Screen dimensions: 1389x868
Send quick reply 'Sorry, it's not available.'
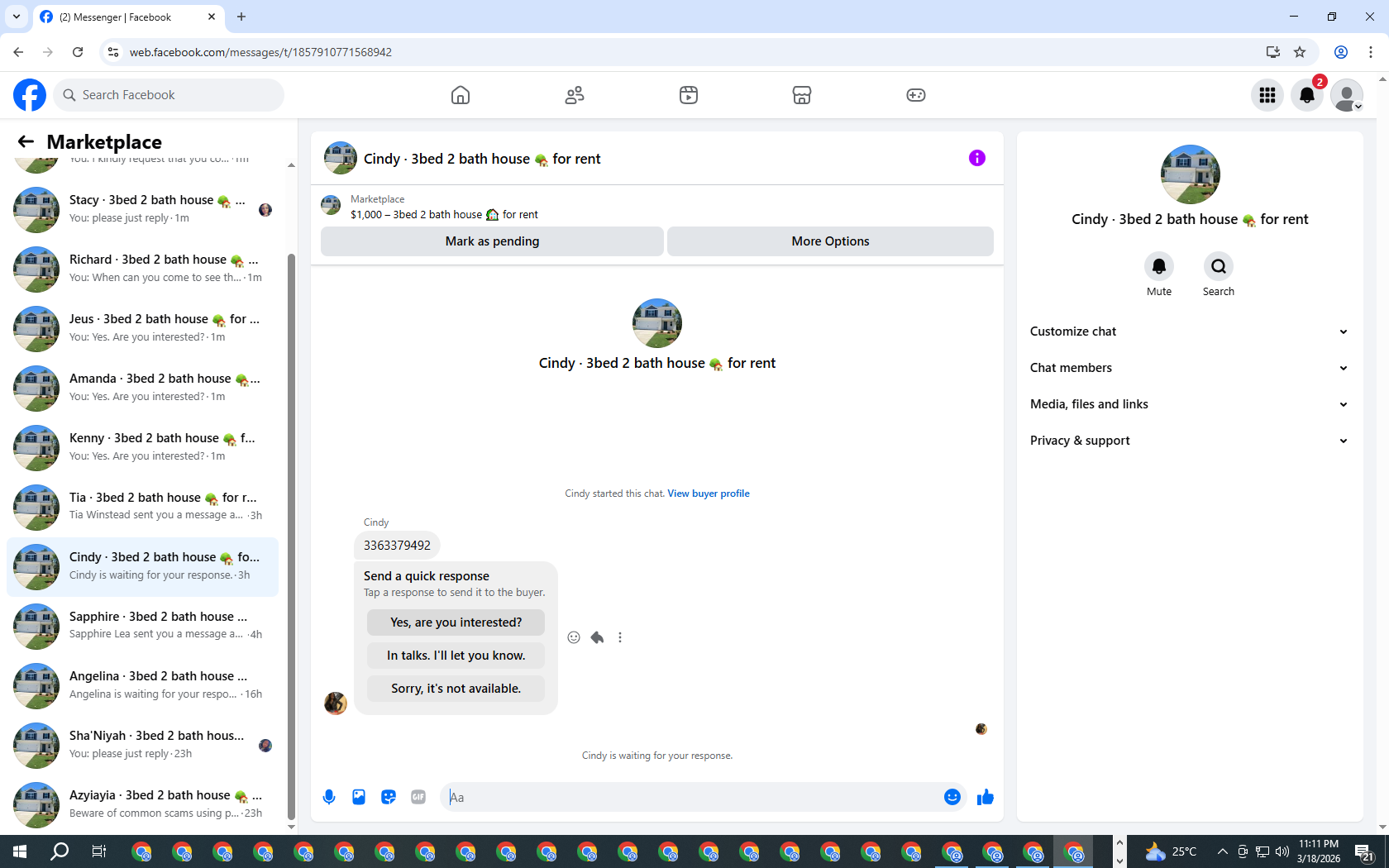[456, 689]
